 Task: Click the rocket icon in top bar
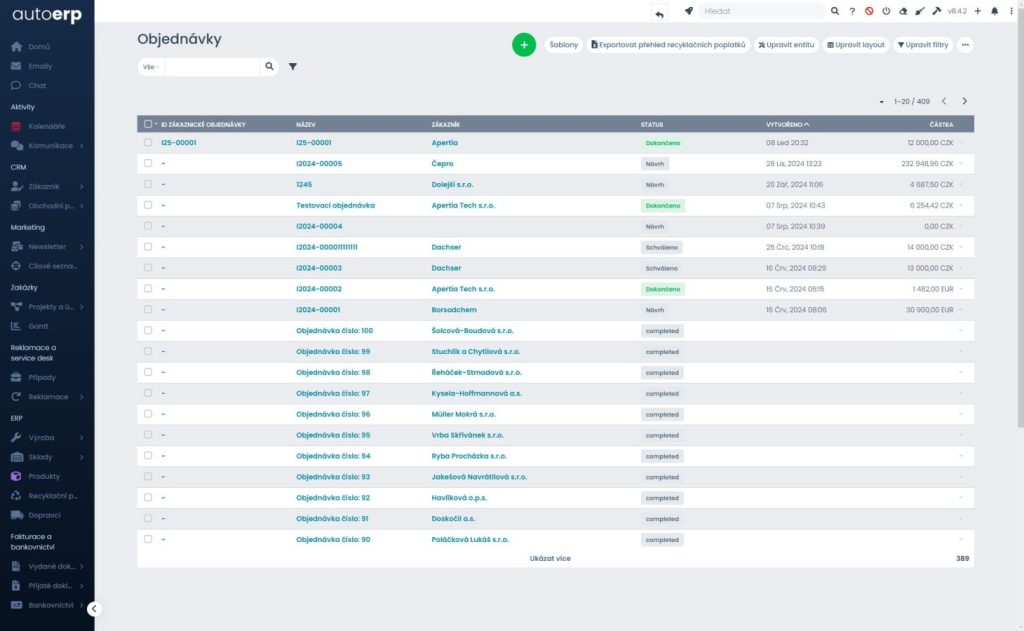(x=688, y=11)
